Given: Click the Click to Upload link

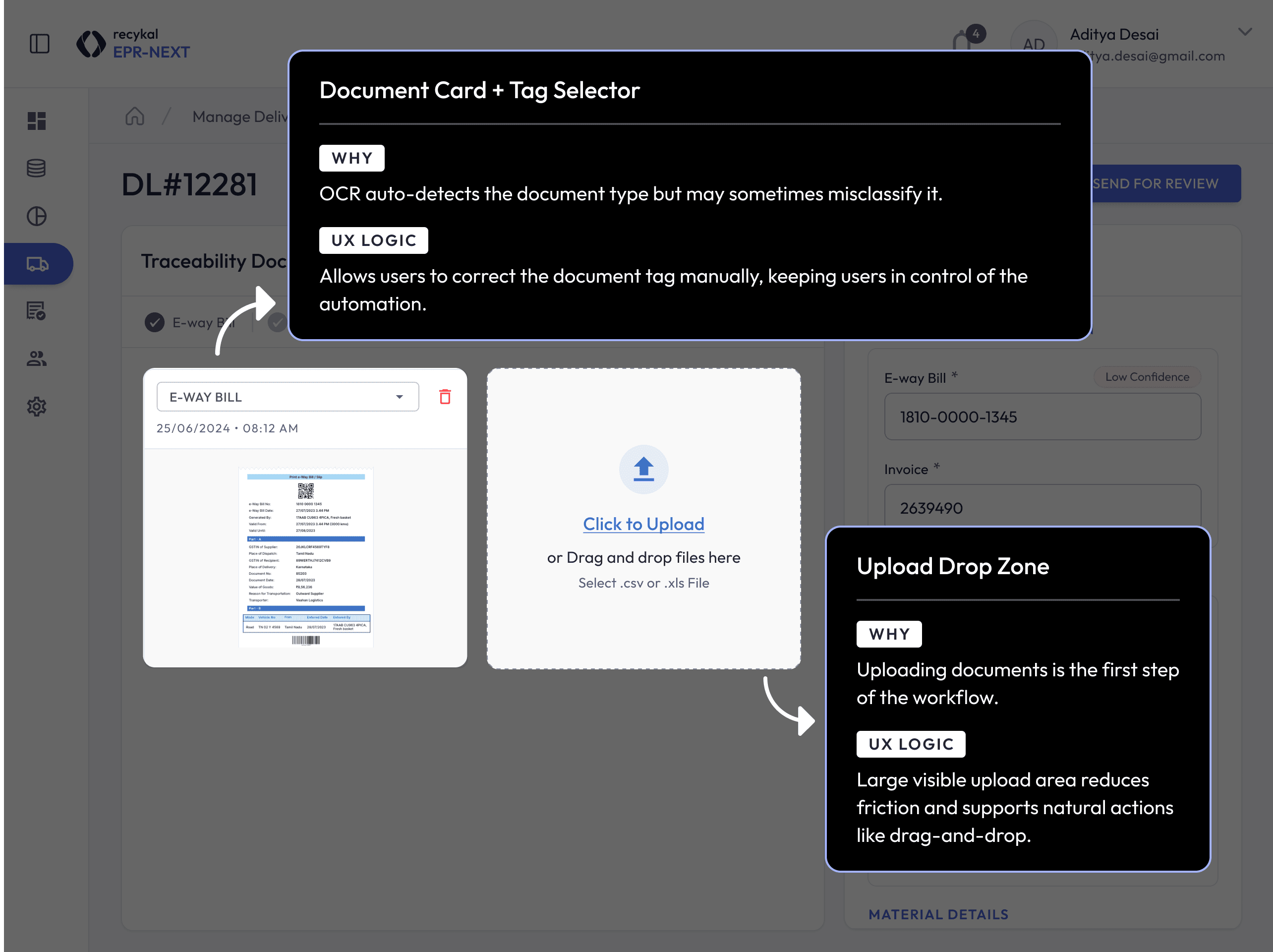Looking at the screenshot, I should [643, 524].
